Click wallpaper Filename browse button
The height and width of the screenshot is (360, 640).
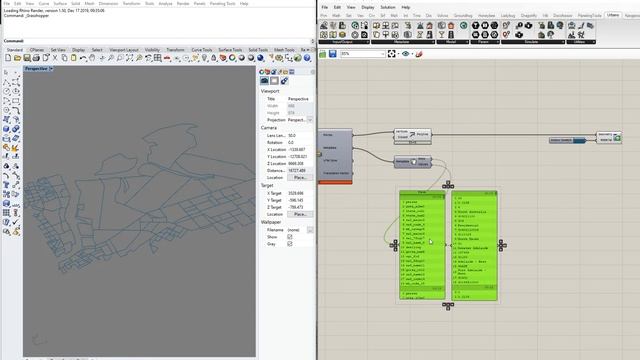[x=310, y=230]
